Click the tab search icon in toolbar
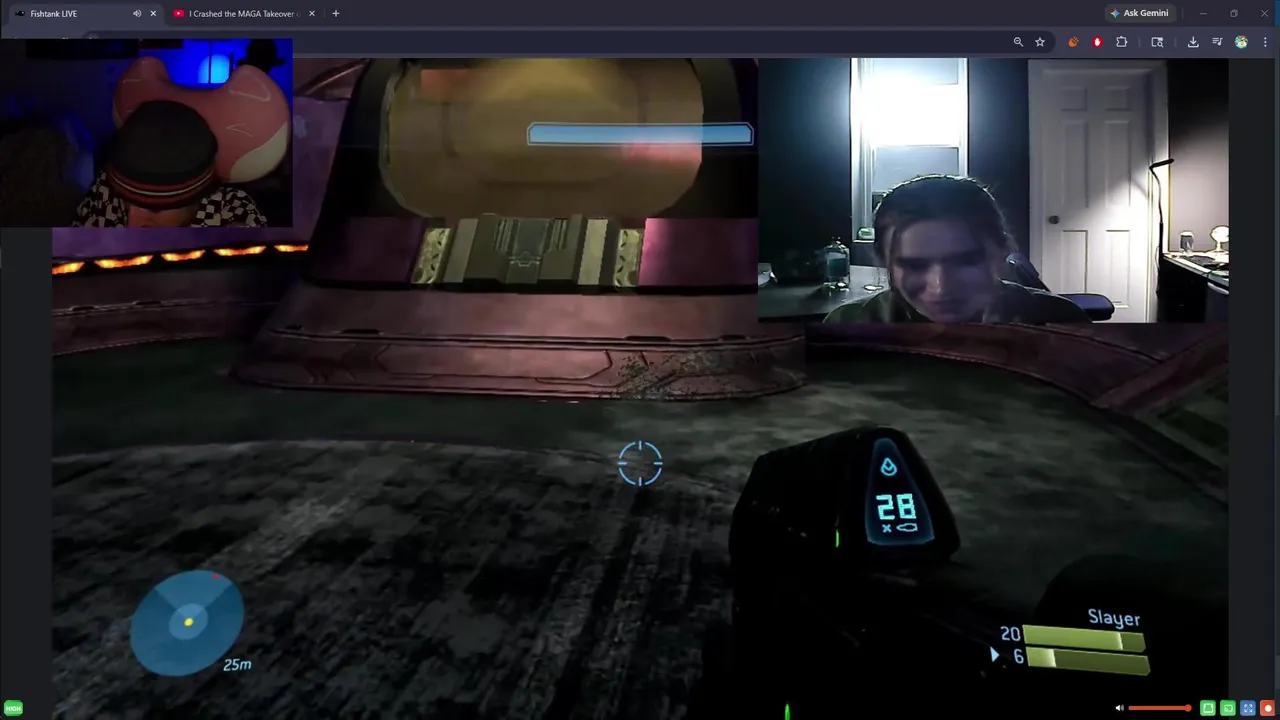The height and width of the screenshot is (720, 1280). click(1157, 42)
